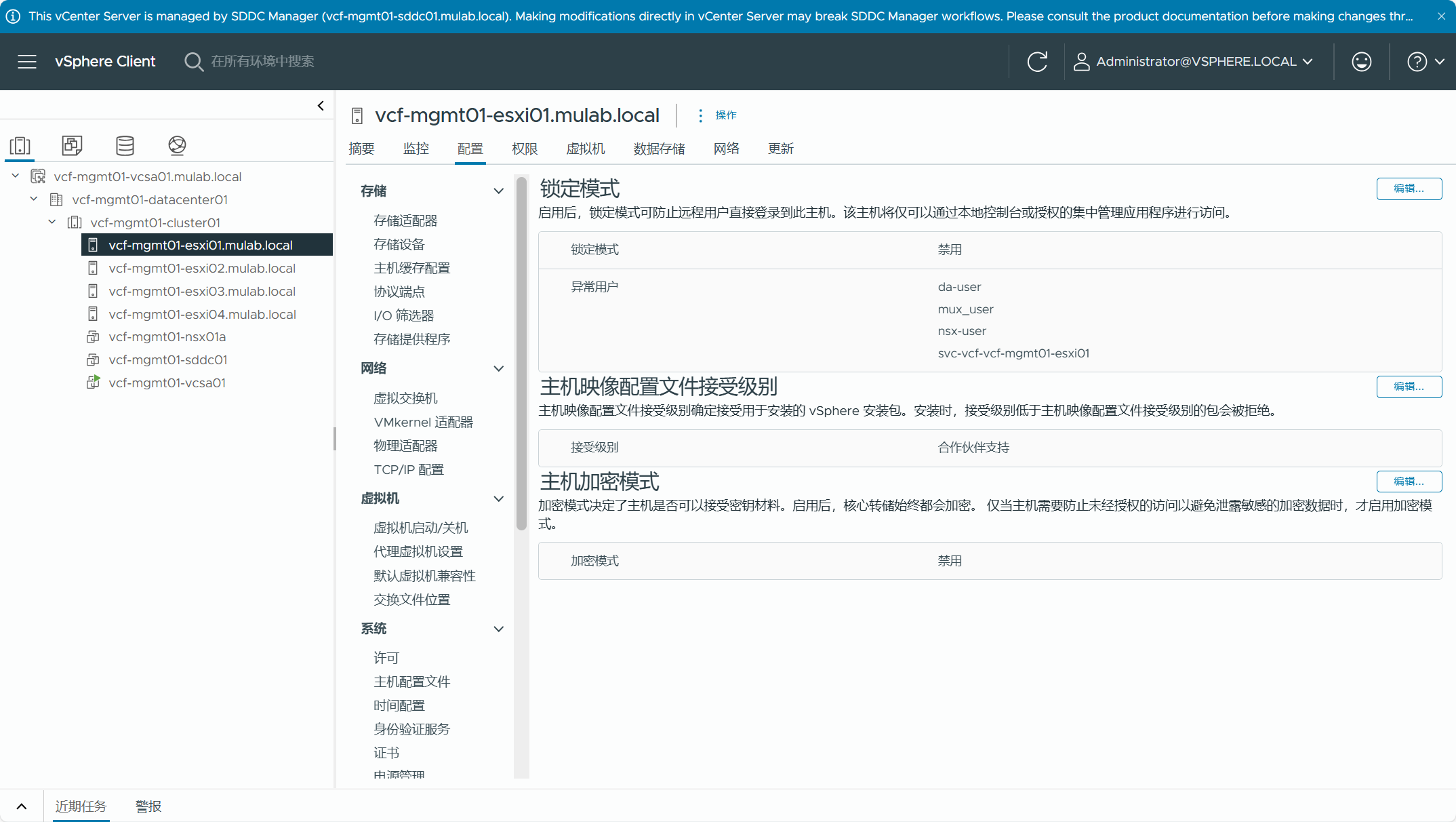
Task: Open the 更新 tab
Action: point(781,149)
